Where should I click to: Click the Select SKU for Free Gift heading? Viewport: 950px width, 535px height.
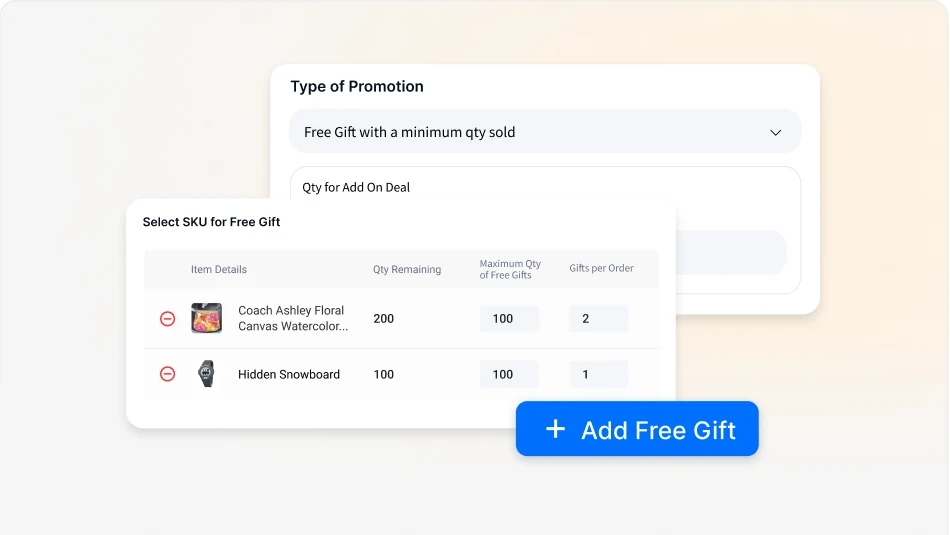211,222
